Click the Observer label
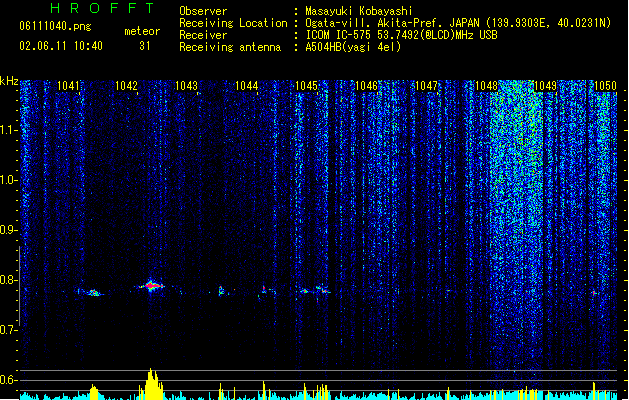 (x=203, y=11)
